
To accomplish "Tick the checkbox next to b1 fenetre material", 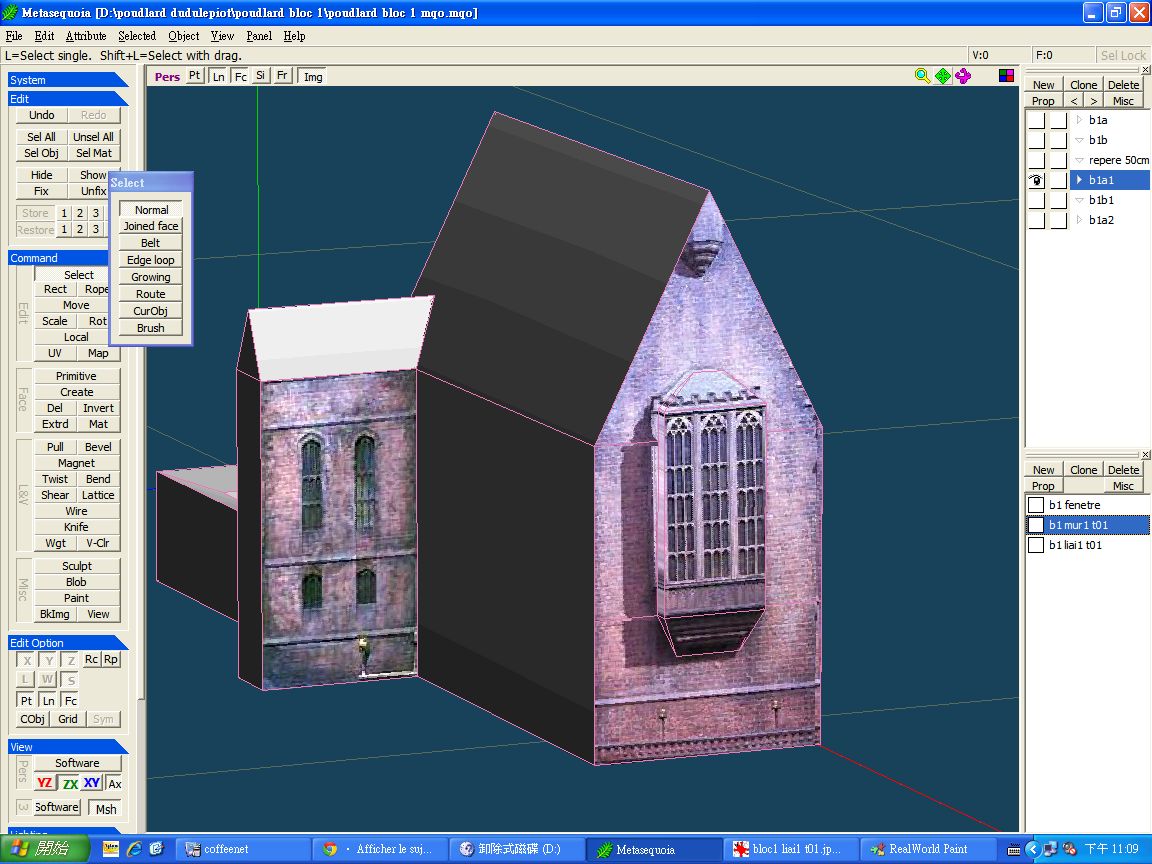I will [1036, 506].
